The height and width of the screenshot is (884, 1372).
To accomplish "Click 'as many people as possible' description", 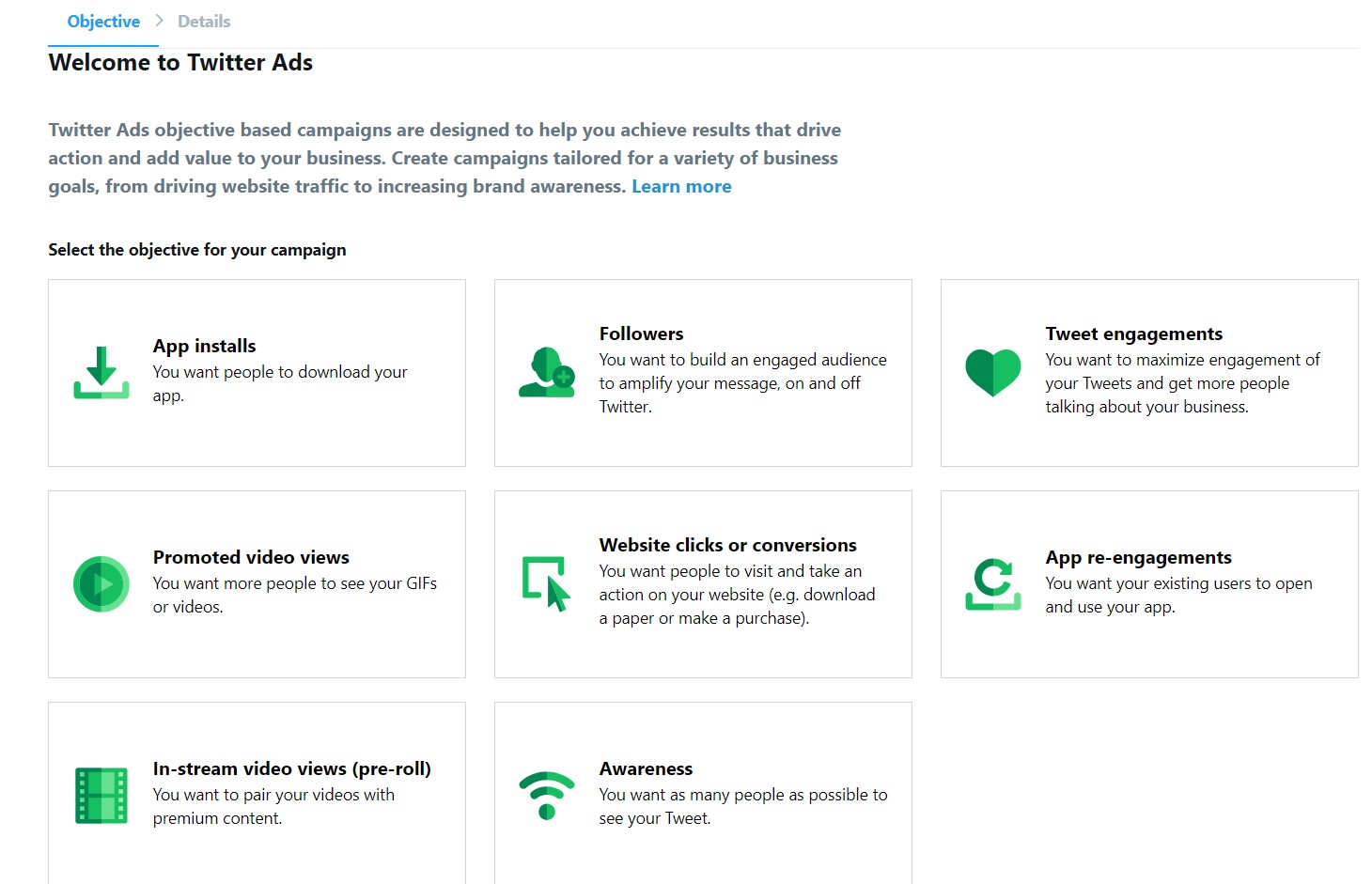I will point(743,806).
